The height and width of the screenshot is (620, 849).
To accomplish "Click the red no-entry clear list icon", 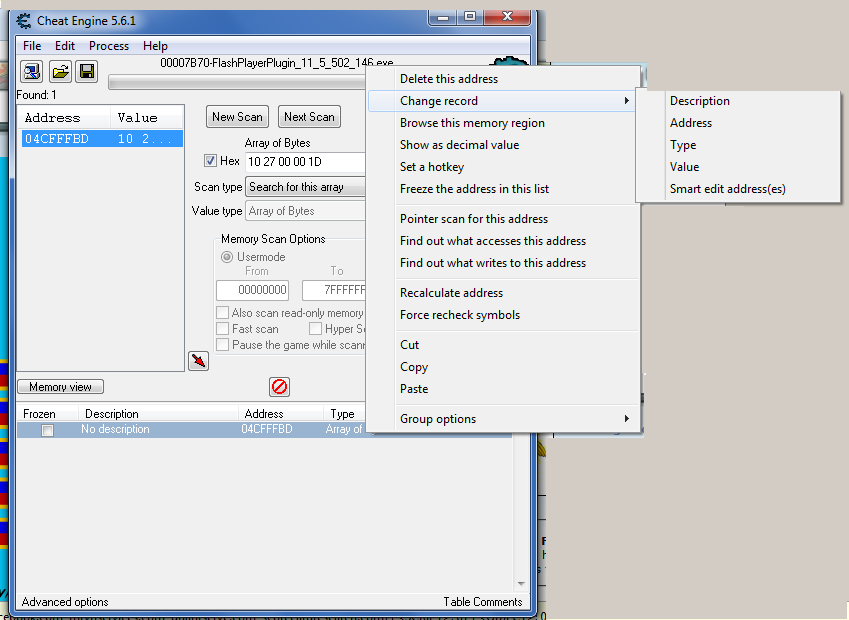I will pos(280,386).
